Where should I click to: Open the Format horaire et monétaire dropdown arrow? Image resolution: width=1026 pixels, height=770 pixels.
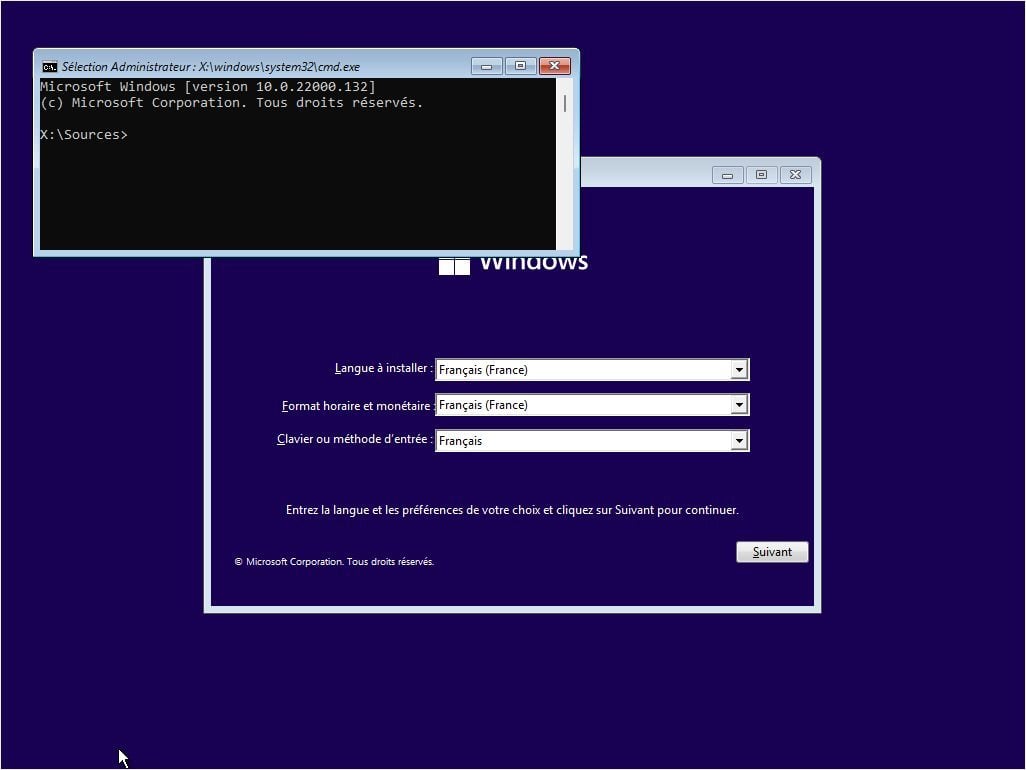tap(739, 405)
